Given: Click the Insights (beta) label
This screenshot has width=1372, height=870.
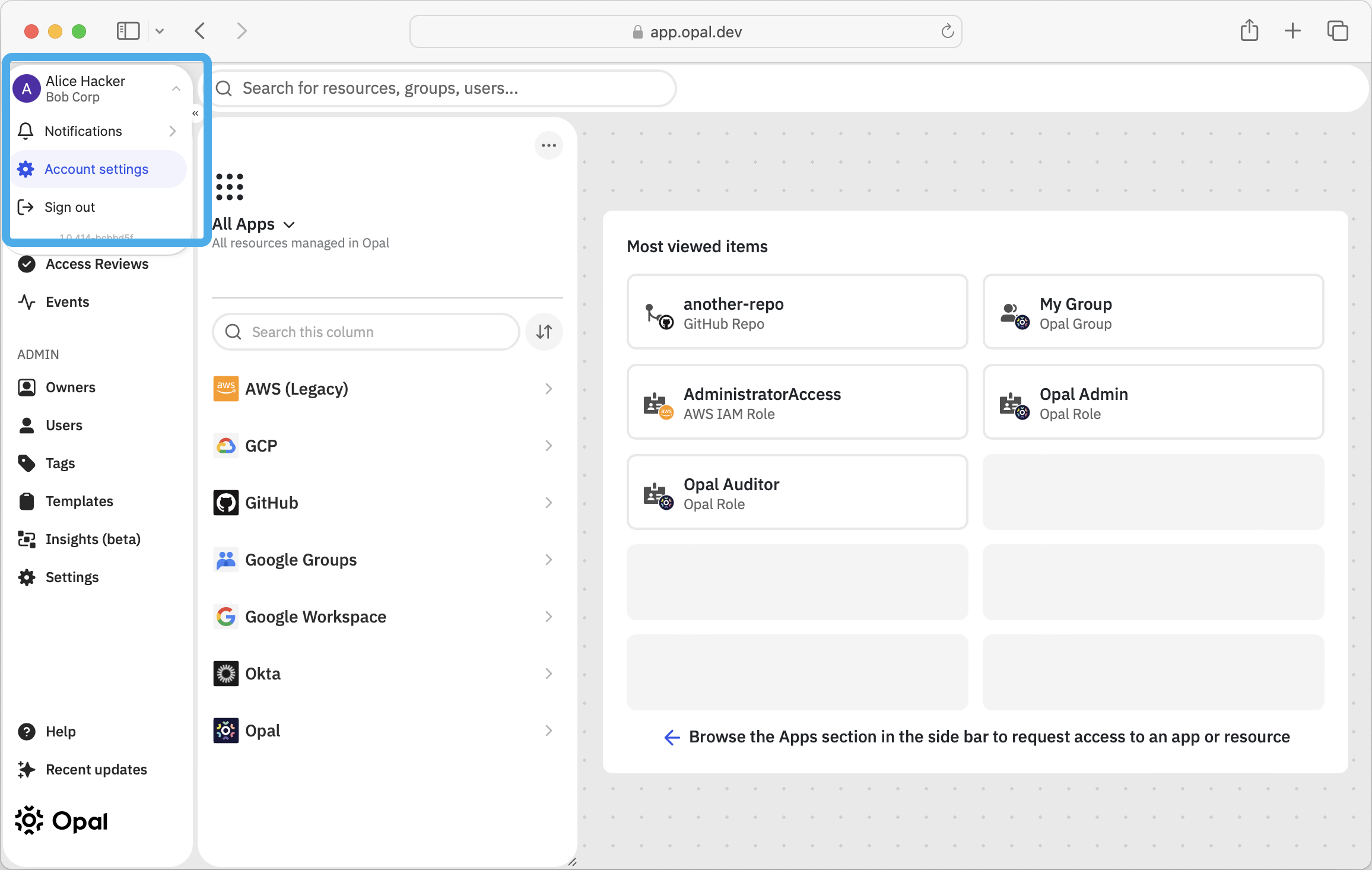Looking at the screenshot, I should tap(93, 539).
